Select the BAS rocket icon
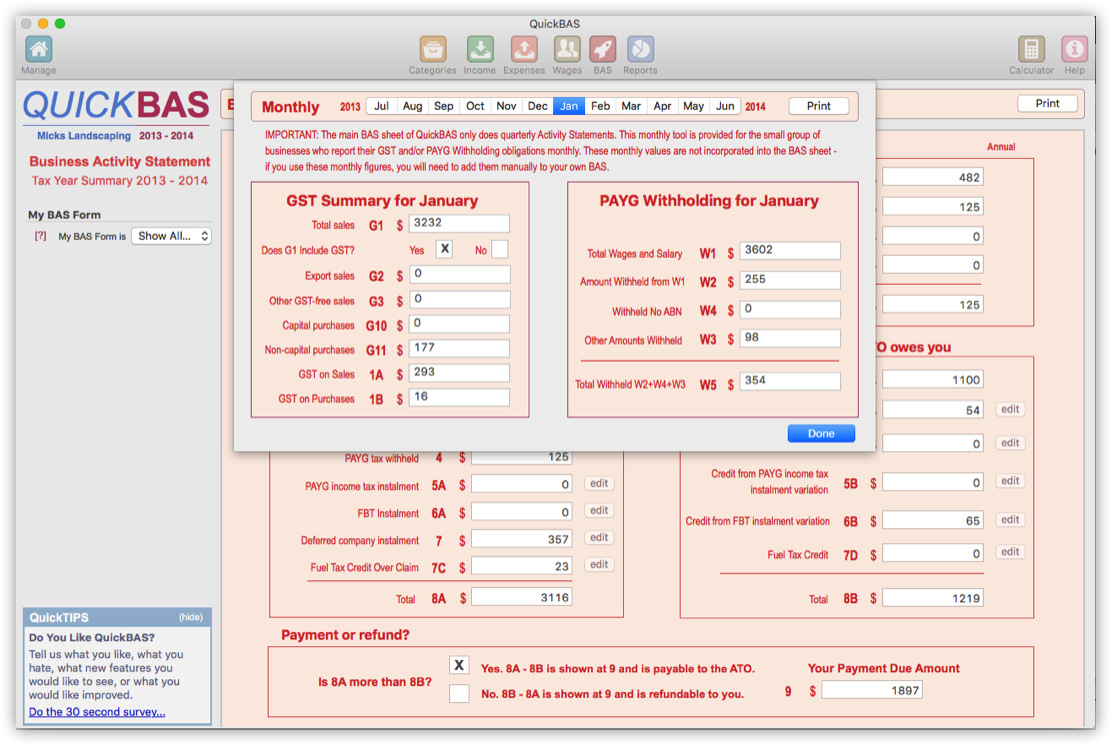1112x746 pixels. click(602, 49)
